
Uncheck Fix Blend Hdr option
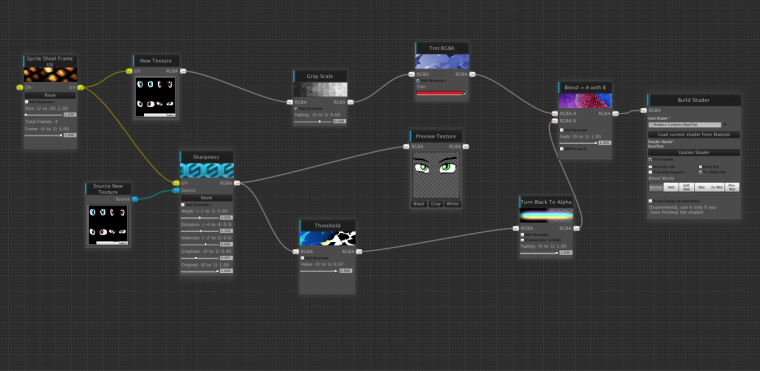click(701, 172)
